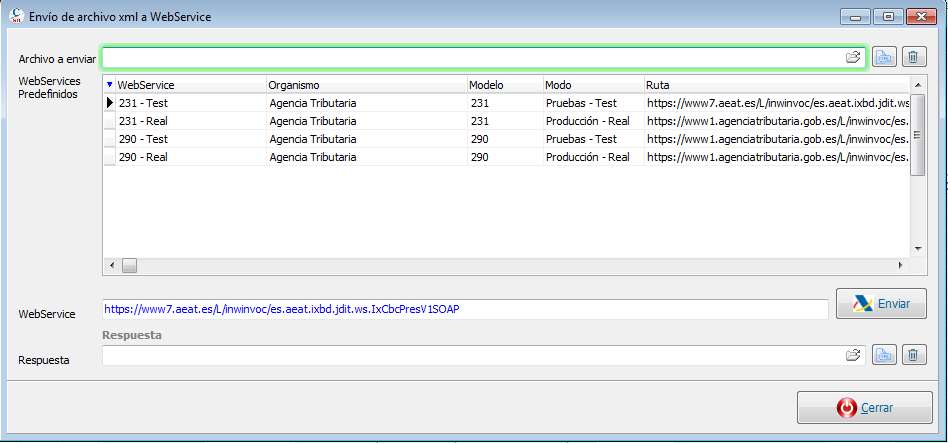
Task: Maximize the Envío de archivo xml window
Action: [888, 16]
